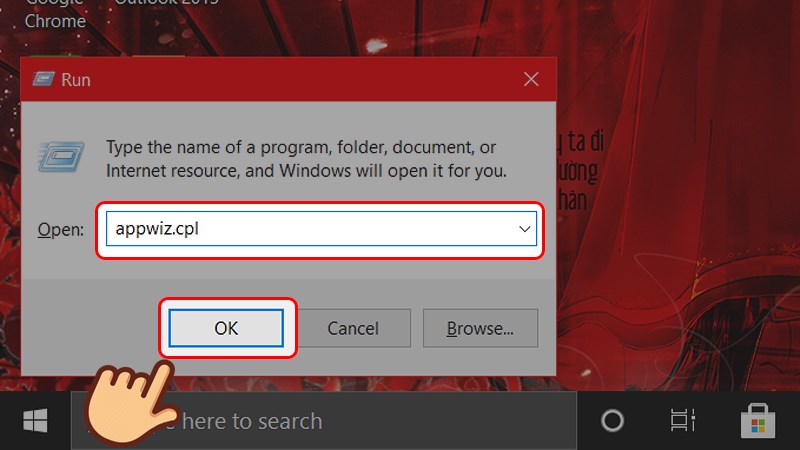Click the Browse... button

click(x=480, y=328)
